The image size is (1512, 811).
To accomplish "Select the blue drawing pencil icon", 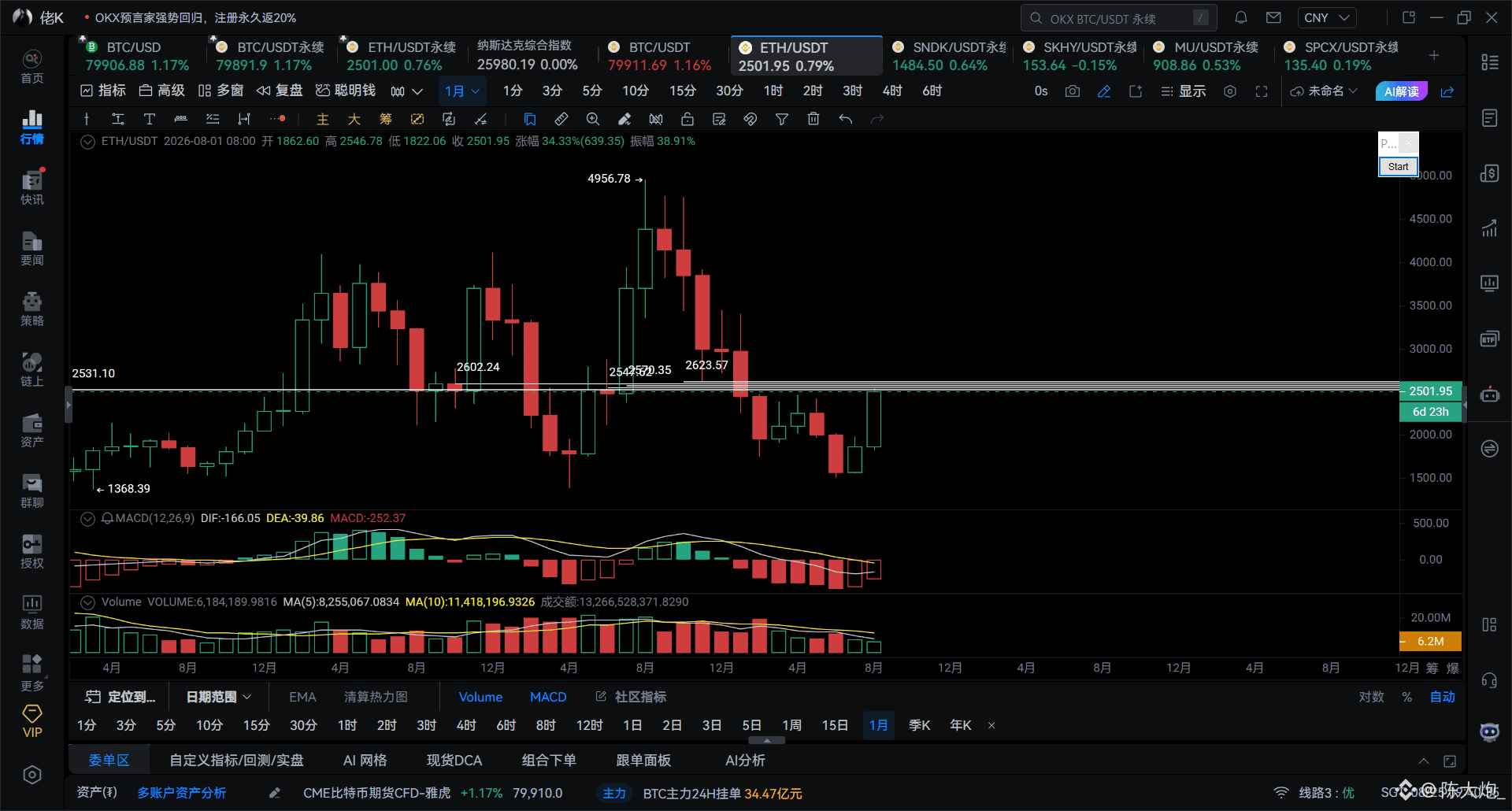I will [x=1104, y=91].
